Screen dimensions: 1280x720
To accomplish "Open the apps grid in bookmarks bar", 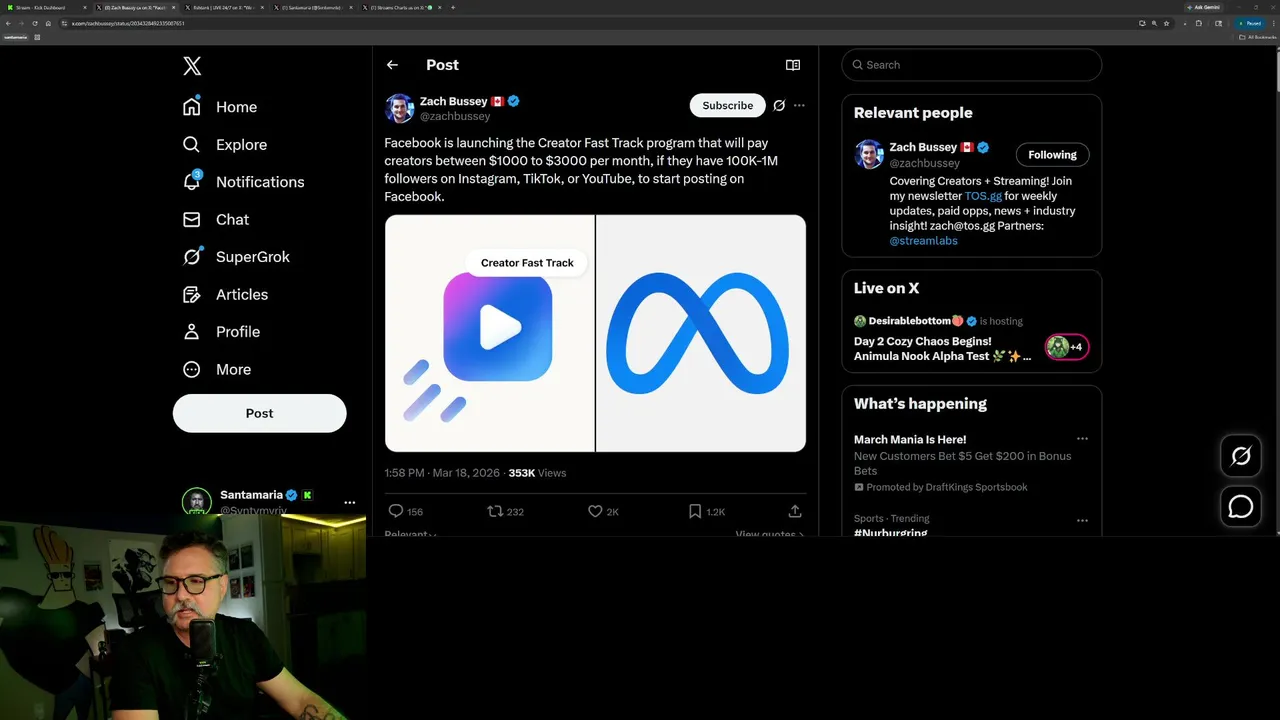I will 37,37.
